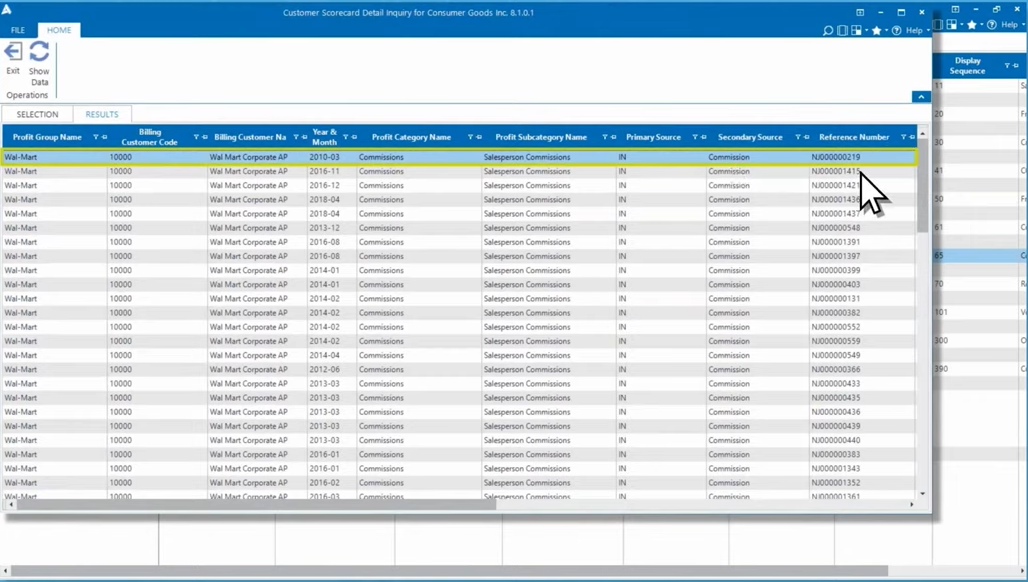Click the window layout icon beside the search icon
1028x582 pixels.
tap(842, 30)
